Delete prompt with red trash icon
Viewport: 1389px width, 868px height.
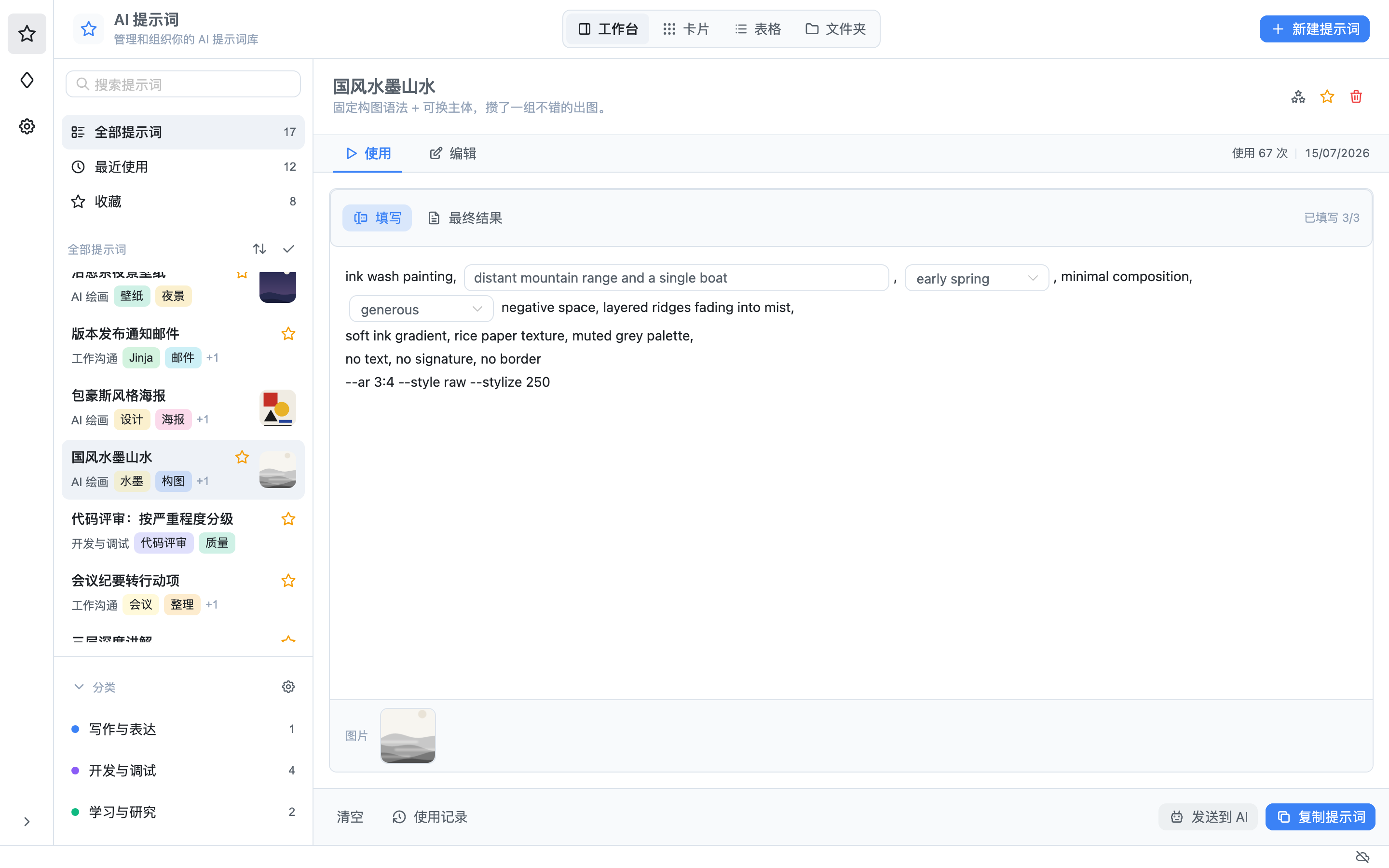tap(1356, 96)
